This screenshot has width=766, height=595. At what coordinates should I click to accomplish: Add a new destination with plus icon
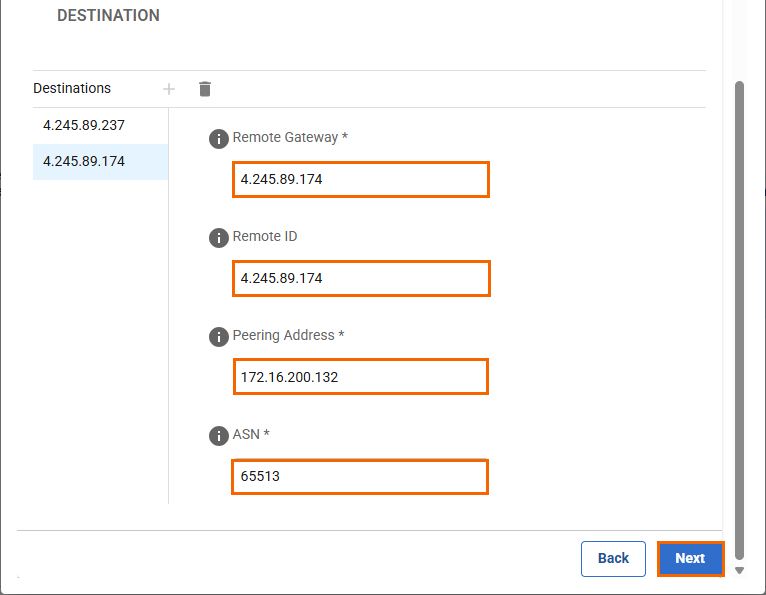pyautogui.click(x=169, y=89)
